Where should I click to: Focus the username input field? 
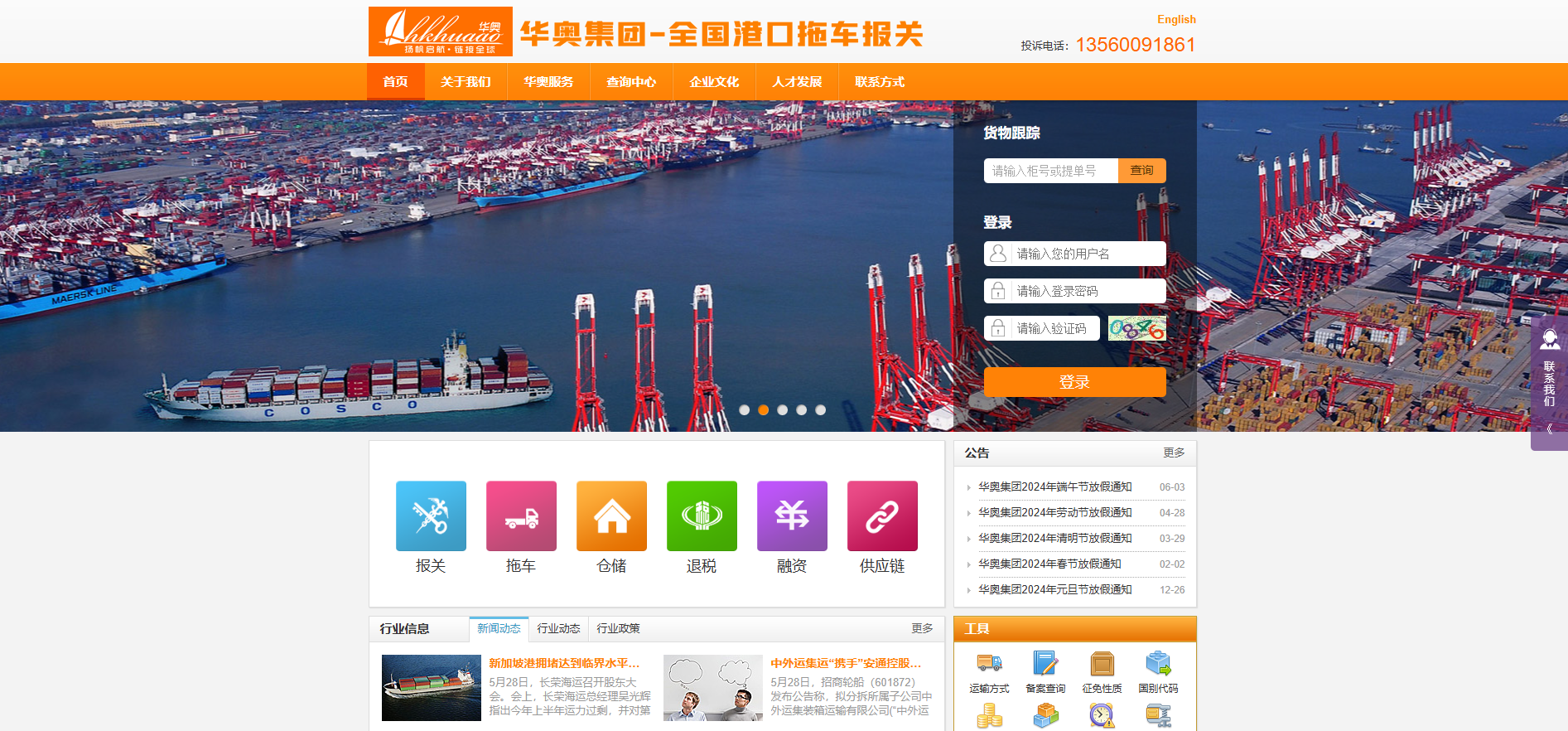click(1075, 254)
